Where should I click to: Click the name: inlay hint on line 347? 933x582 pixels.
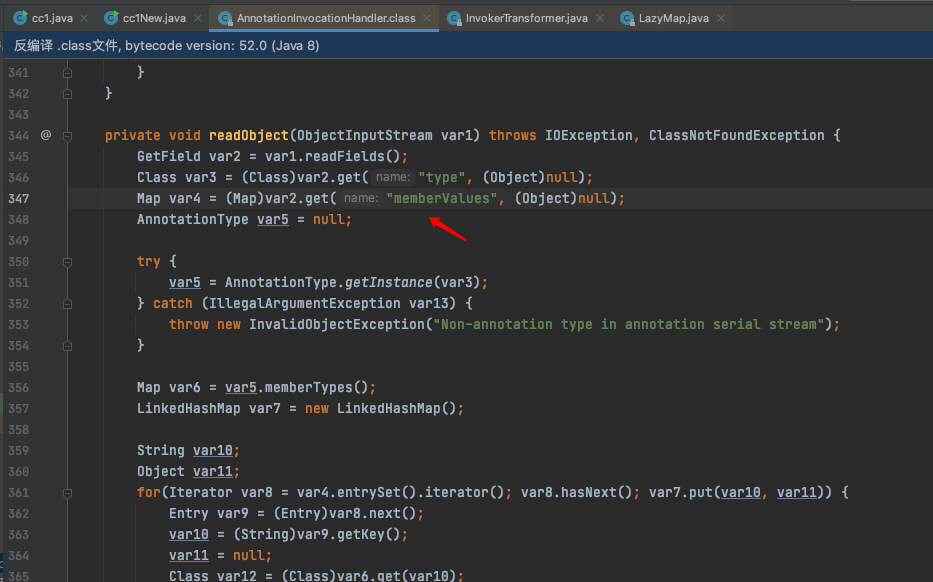[x=361, y=198]
